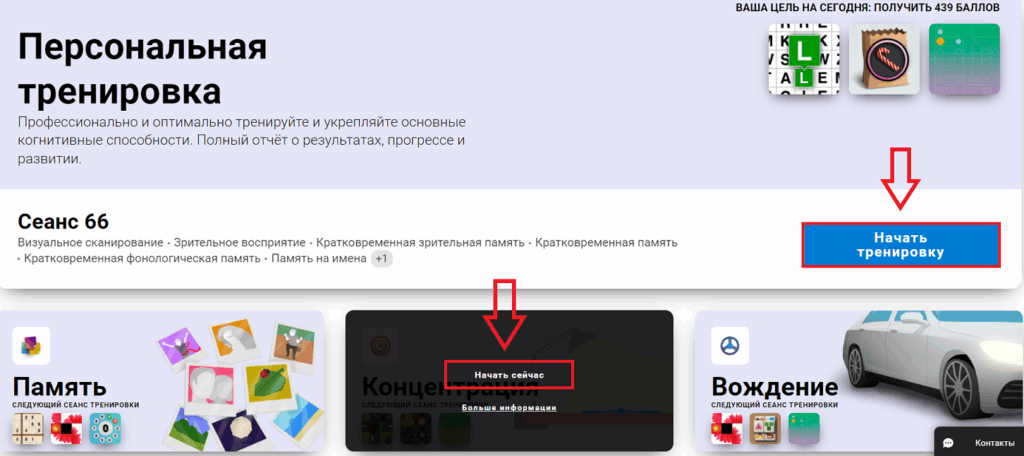The image size is (1024, 456).
Task: Select the green gradient game icon under Вождение
Action: 804,429
